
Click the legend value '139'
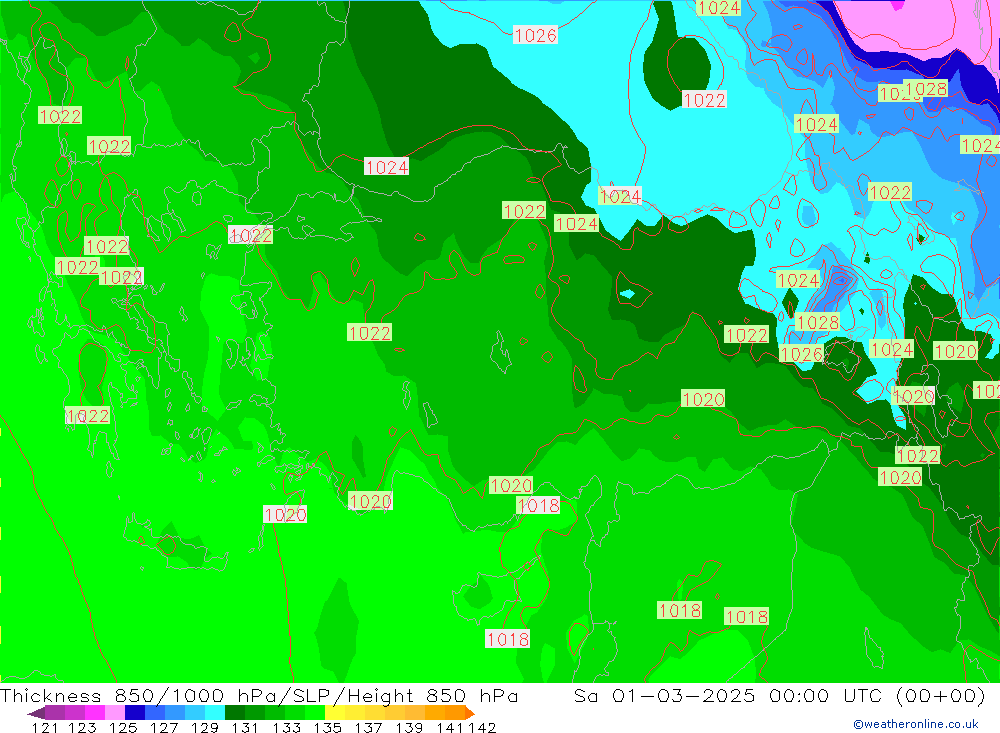point(409,727)
